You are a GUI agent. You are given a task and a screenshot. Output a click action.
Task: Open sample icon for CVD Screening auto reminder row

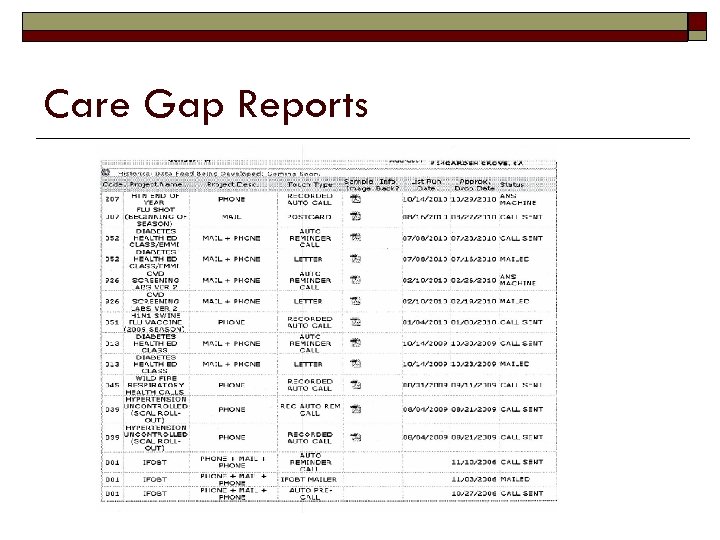[x=355, y=280]
